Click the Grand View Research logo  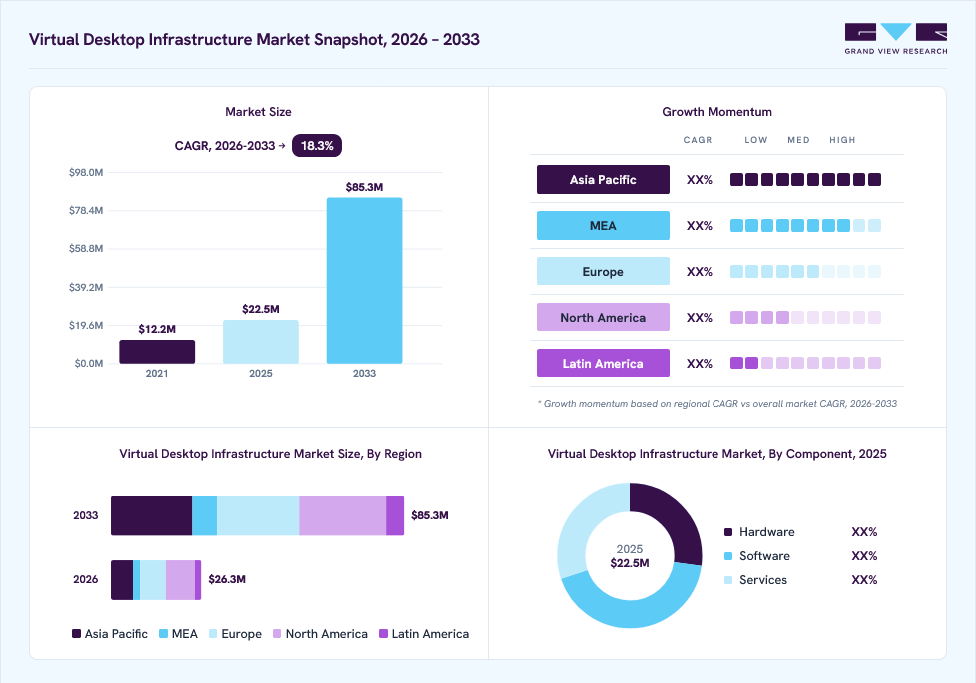896,39
